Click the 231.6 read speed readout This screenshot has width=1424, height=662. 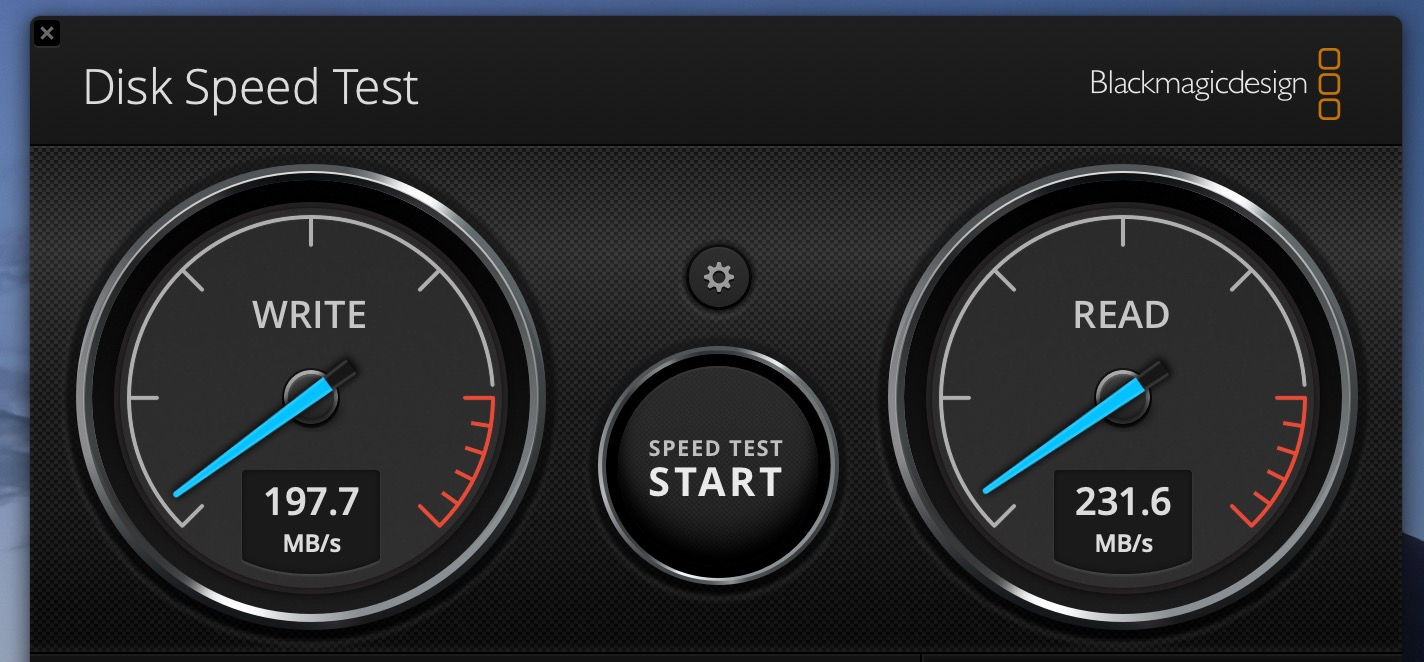[1123, 502]
